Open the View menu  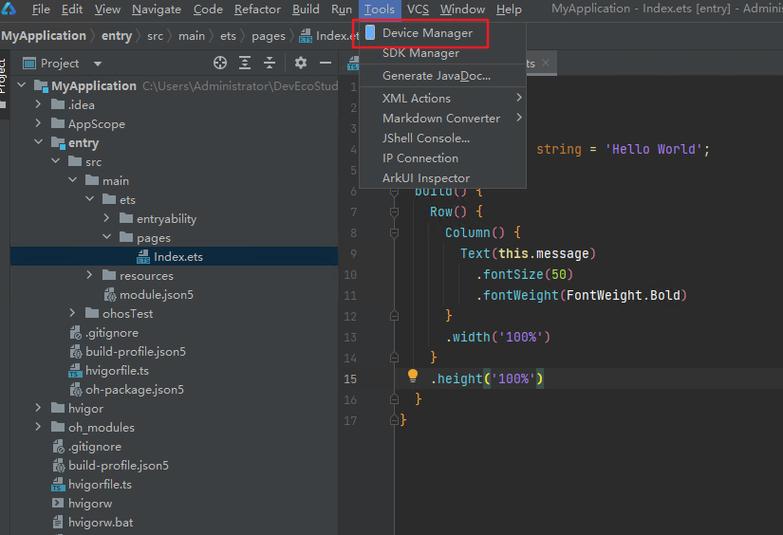(107, 9)
